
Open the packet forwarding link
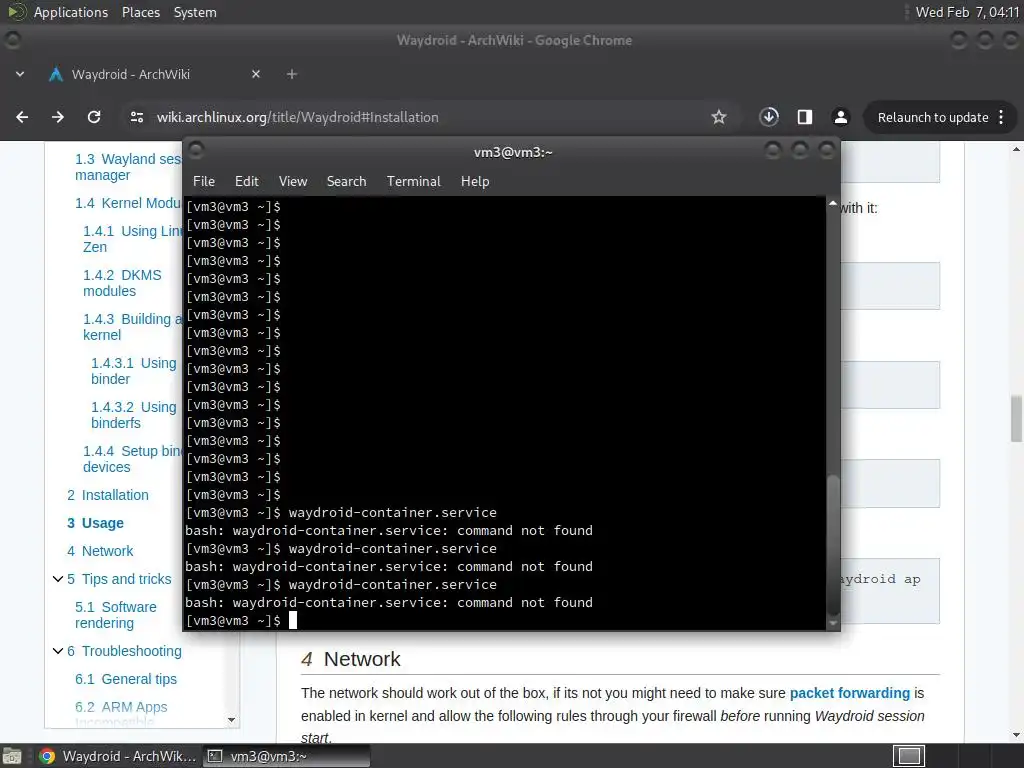pyautogui.click(x=850, y=693)
